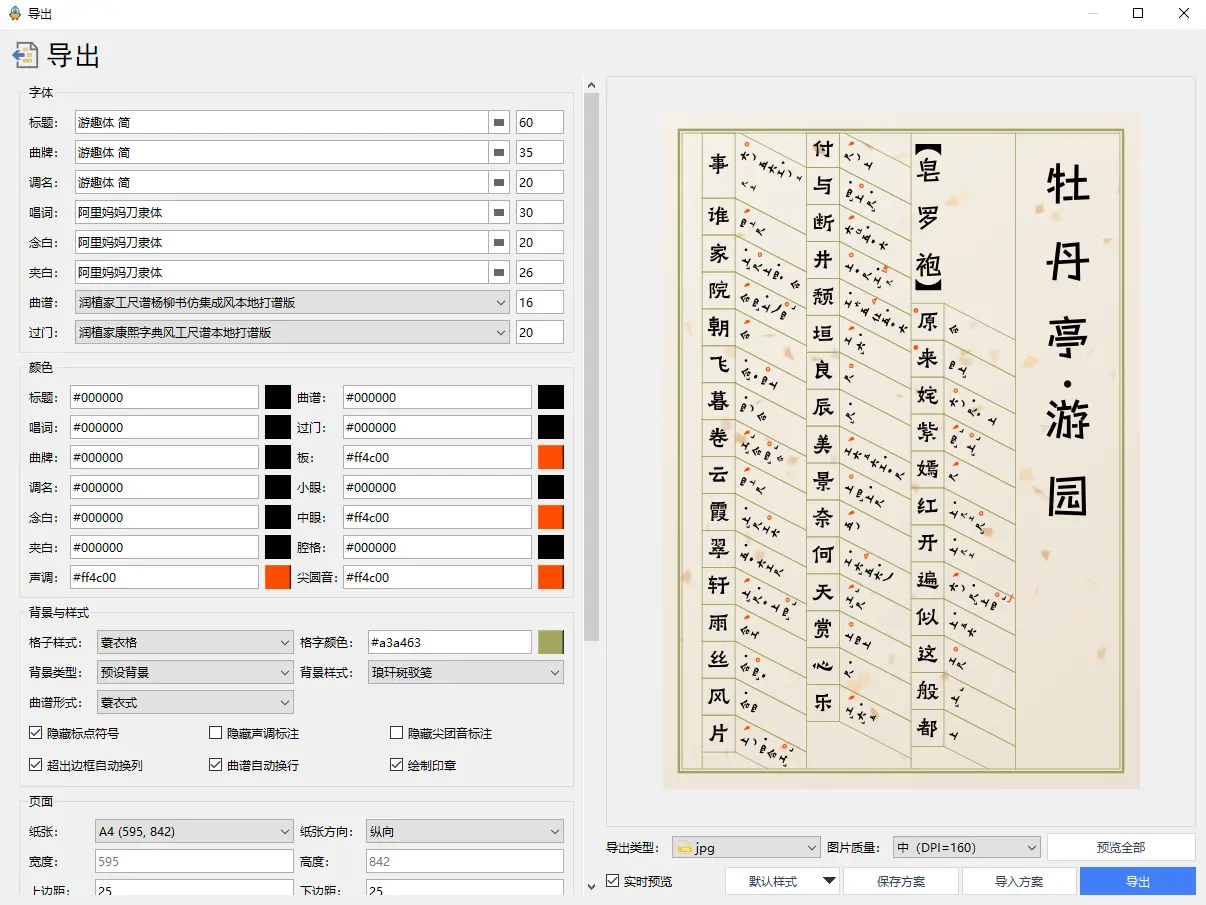This screenshot has width=1206, height=905.
Task: Expand the 格子样式 dropdown
Action: tap(195, 643)
